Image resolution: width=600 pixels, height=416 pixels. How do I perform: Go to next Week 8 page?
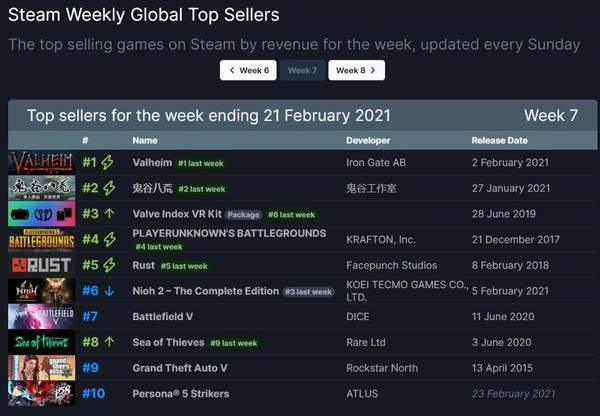pyautogui.click(x=356, y=70)
